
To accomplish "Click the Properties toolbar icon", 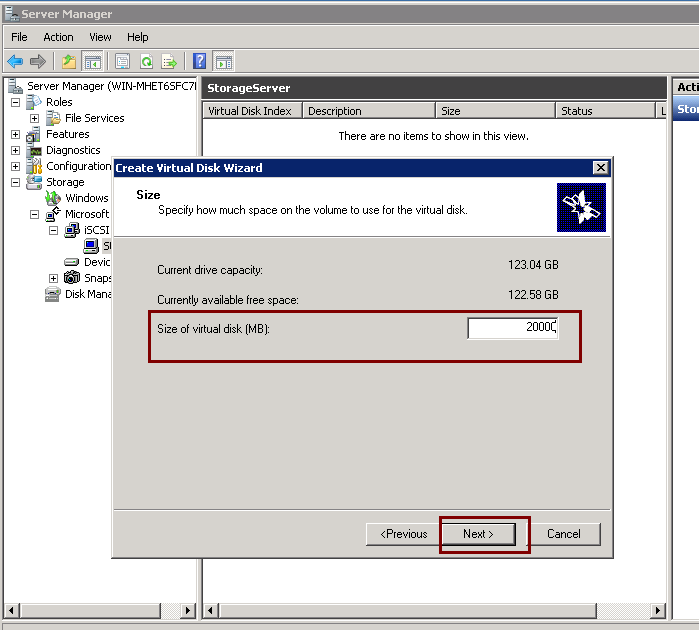I will click(x=122, y=61).
